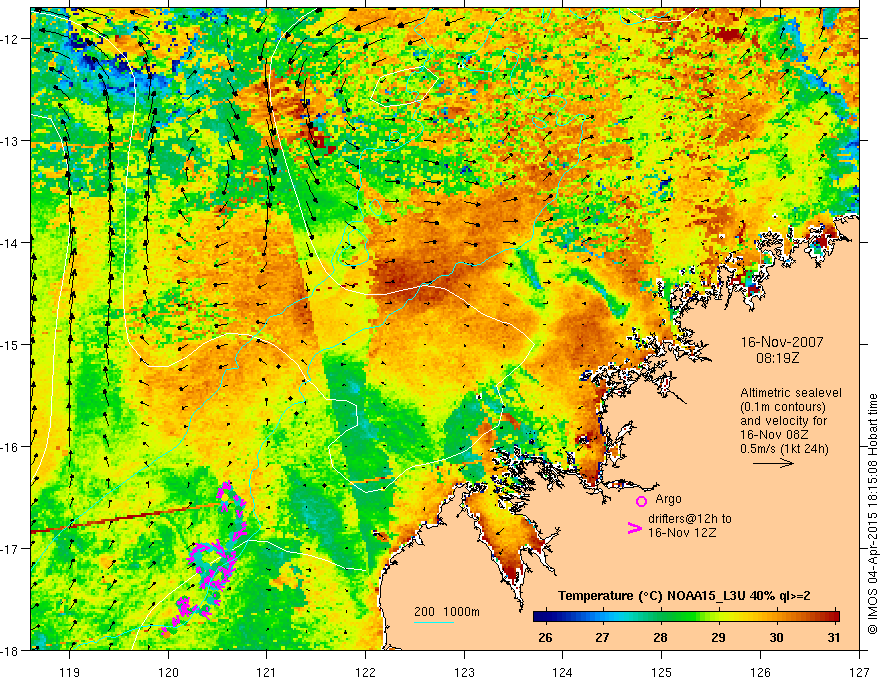880x680 pixels.
Task: Click longitude axis label 125
Action: coord(662,672)
